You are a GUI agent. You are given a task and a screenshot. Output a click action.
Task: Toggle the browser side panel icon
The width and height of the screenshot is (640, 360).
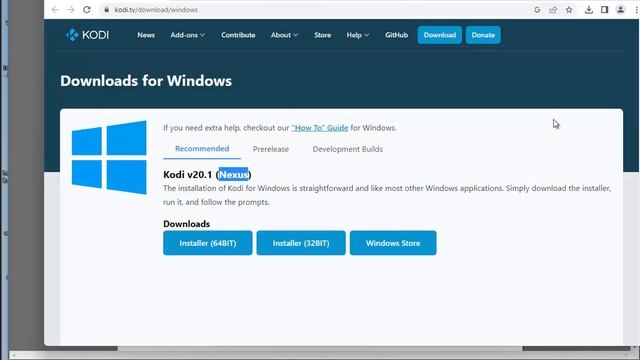pyautogui.click(x=604, y=10)
